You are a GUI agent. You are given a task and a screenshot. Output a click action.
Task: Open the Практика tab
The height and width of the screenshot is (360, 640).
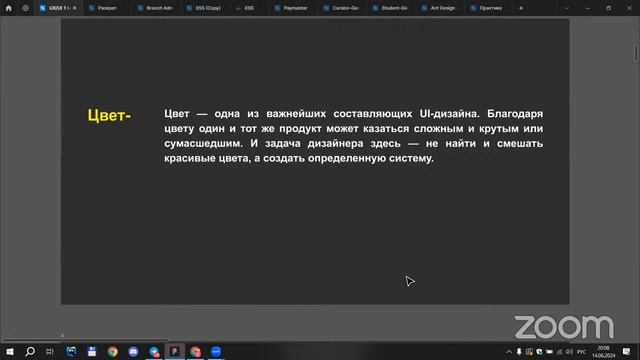point(487,8)
